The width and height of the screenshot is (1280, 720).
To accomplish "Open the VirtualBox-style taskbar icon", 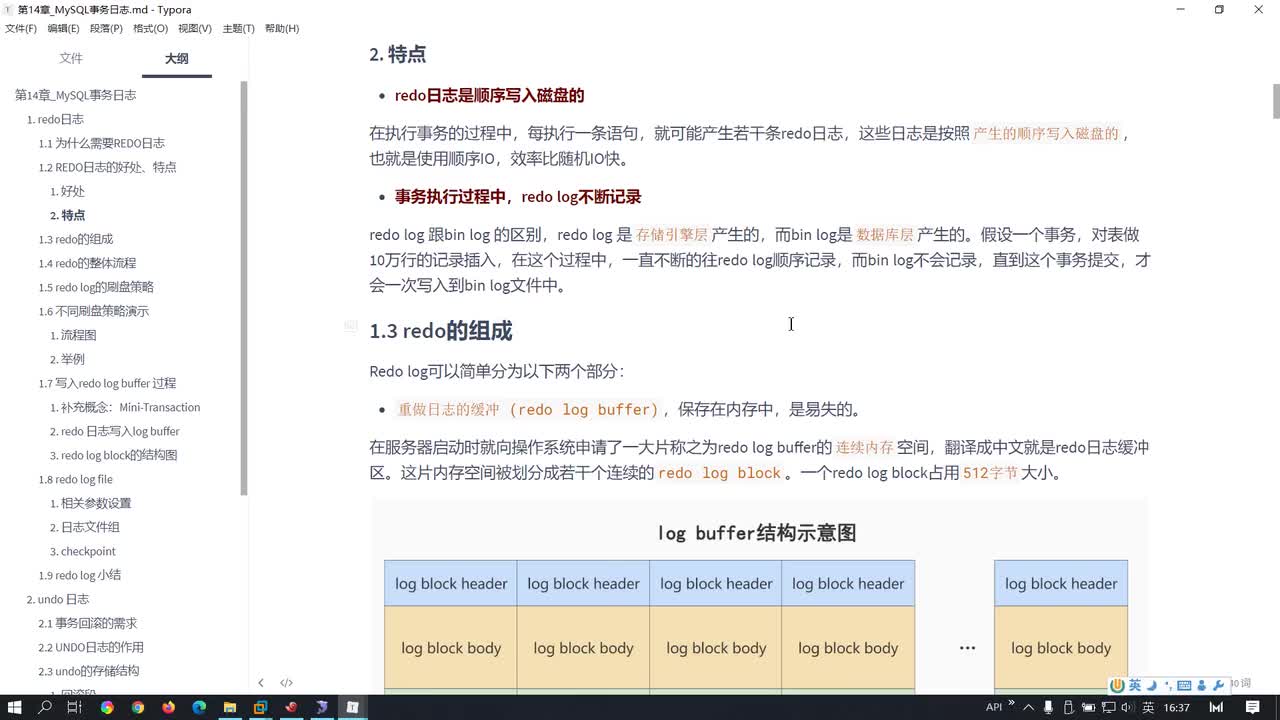I will pos(260,707).
